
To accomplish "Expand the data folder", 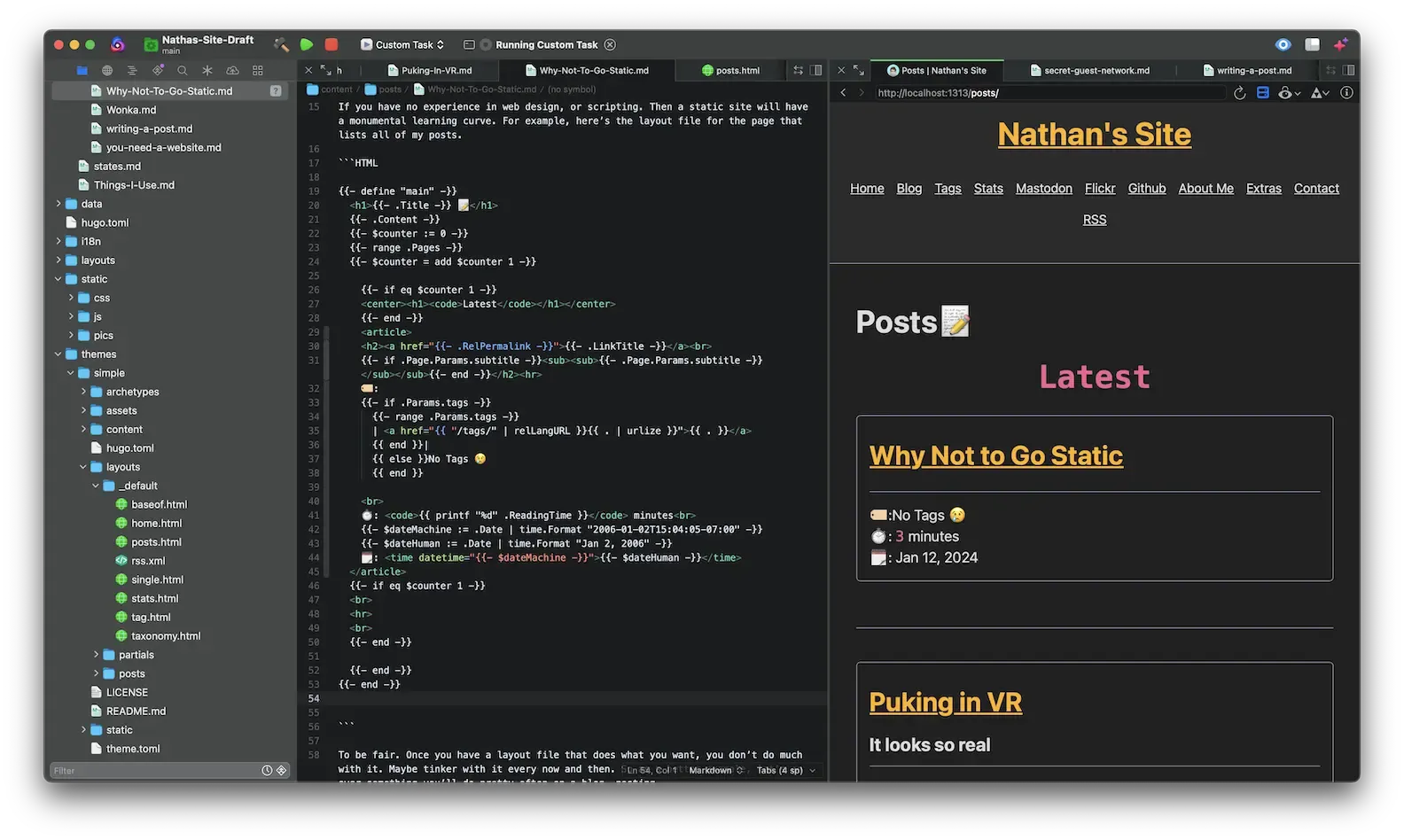I will click(58, 204).
